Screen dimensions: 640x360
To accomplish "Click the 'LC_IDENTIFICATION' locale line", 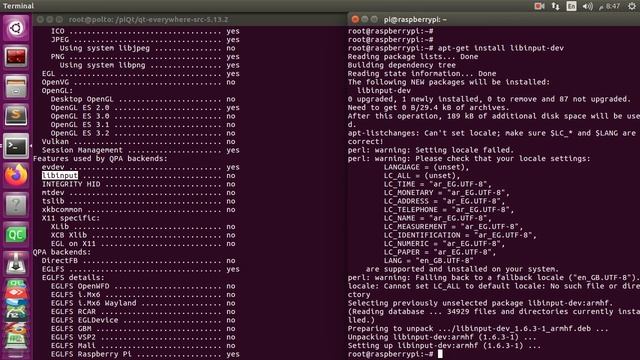I will click(x=460, y=235).
